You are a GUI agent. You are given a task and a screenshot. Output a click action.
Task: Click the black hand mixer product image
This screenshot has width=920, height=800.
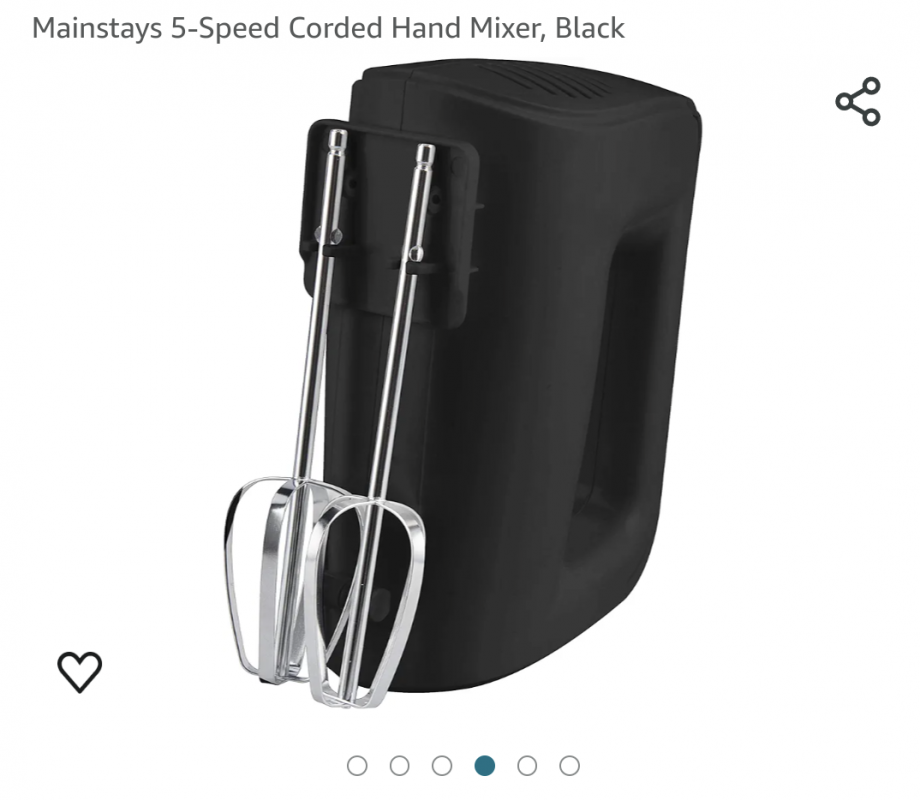[463, 383]
